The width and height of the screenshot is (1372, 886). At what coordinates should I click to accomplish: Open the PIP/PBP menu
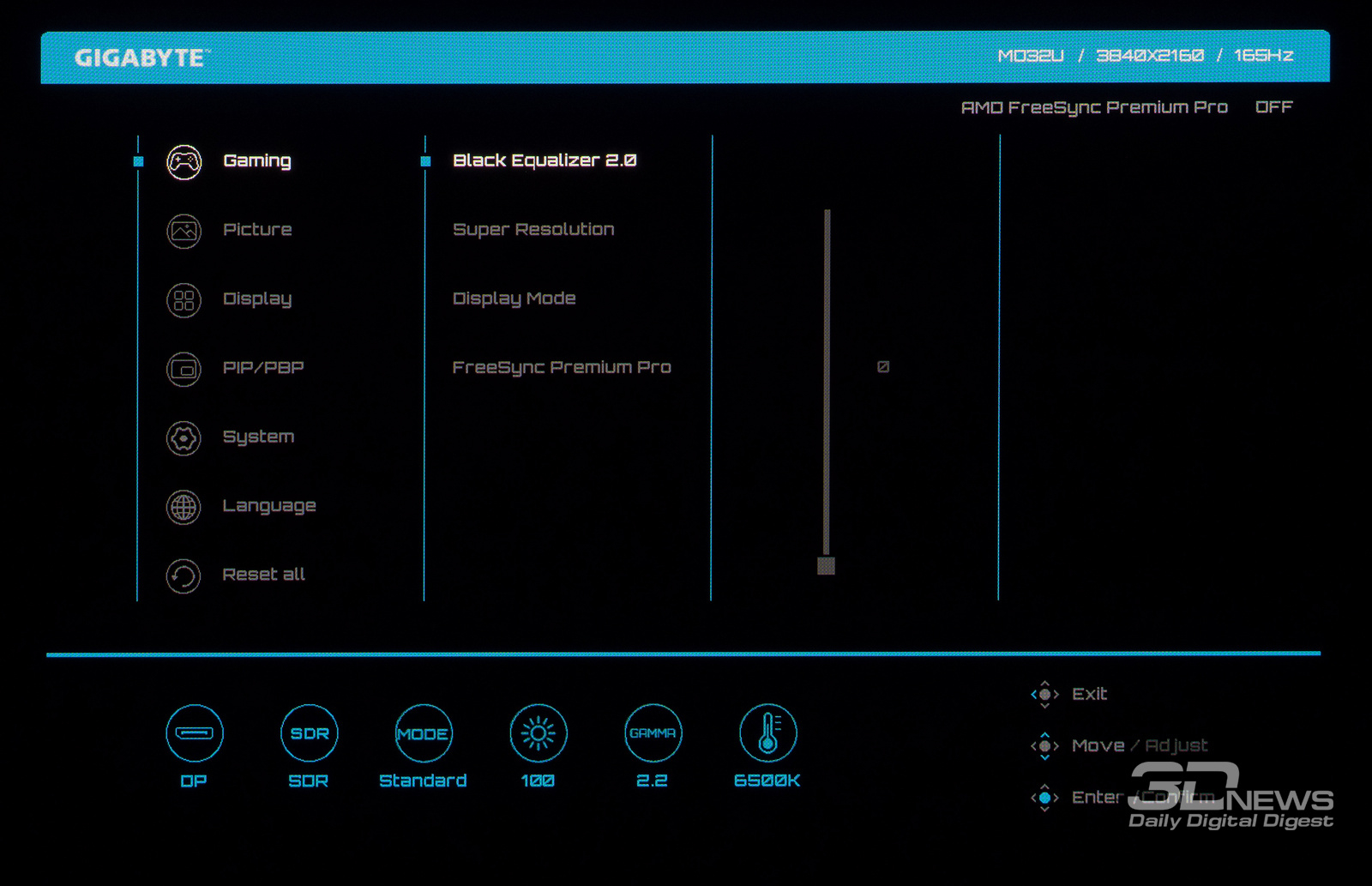(x=263, y=368)
